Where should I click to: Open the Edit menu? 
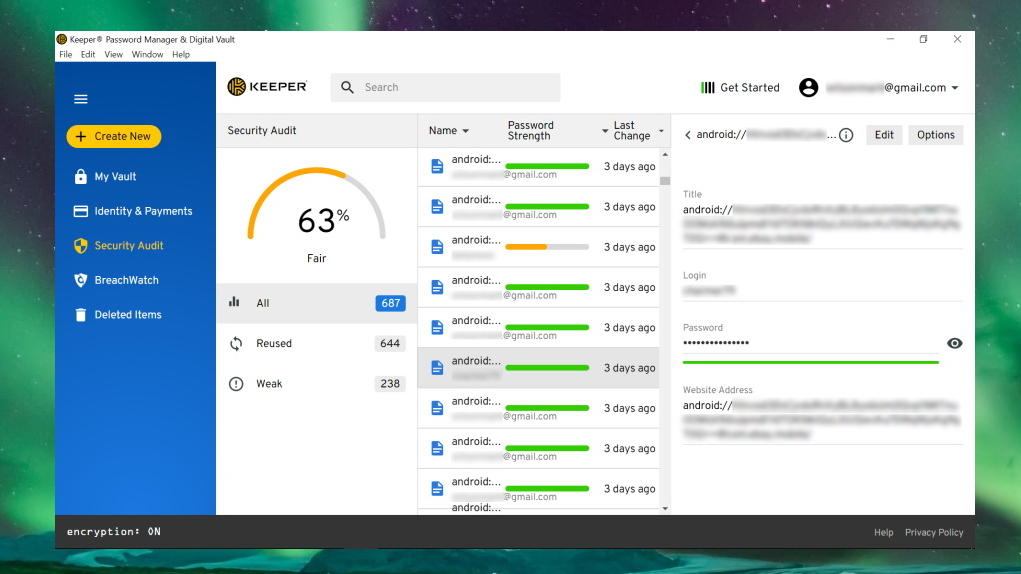click(88, 55)
